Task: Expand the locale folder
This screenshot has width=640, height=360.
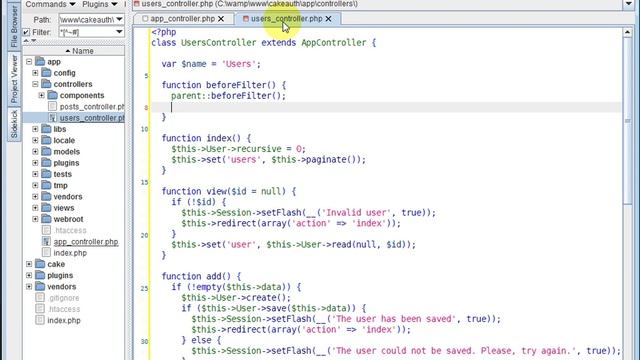Action: pos(35,140)
